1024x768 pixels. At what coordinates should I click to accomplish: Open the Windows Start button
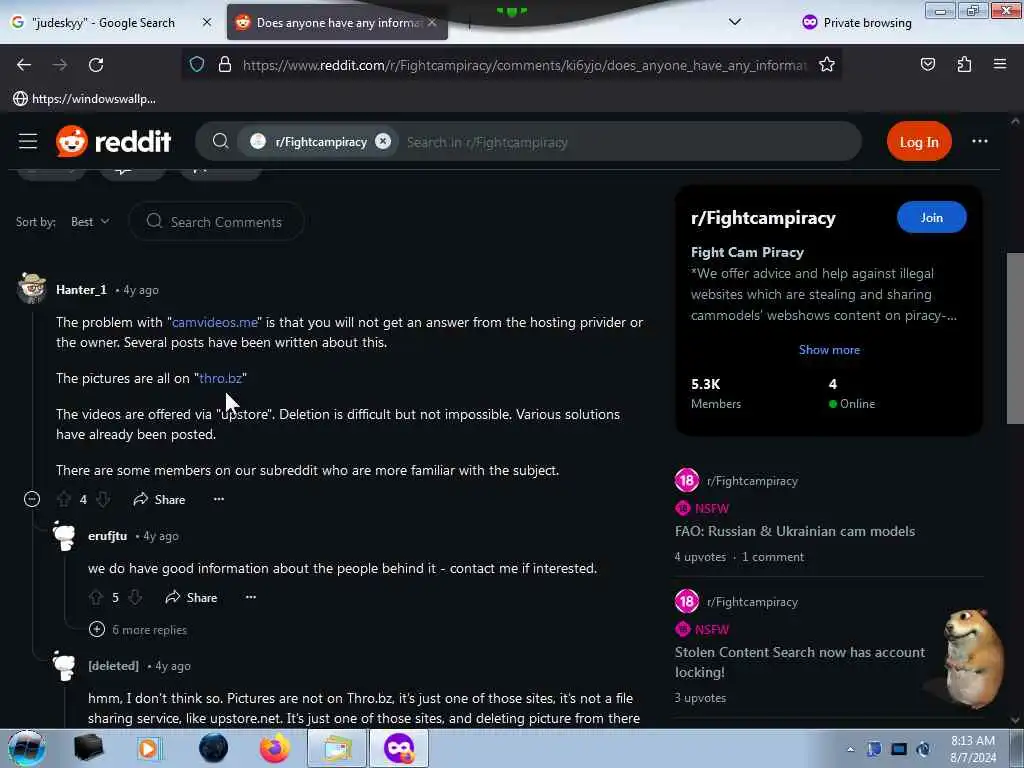point(26,748)
